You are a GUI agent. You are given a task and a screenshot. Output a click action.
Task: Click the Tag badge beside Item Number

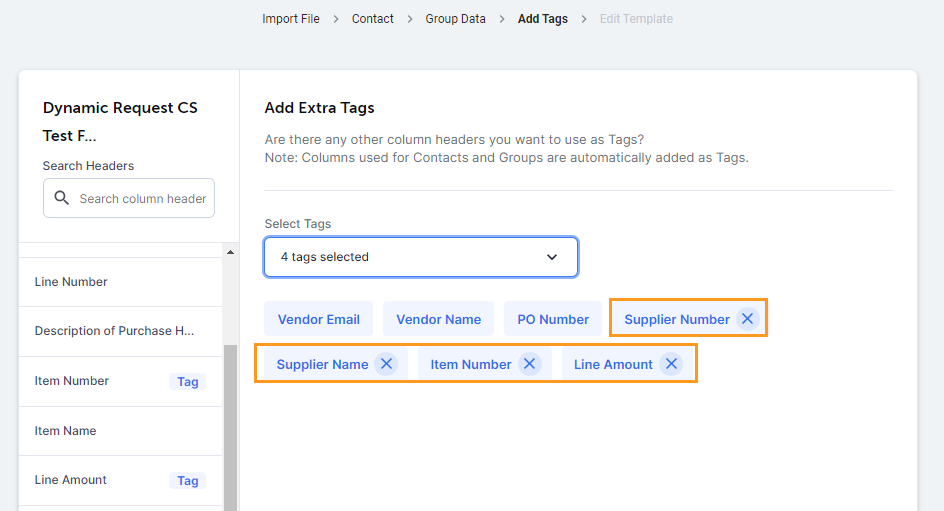(187, 381)
